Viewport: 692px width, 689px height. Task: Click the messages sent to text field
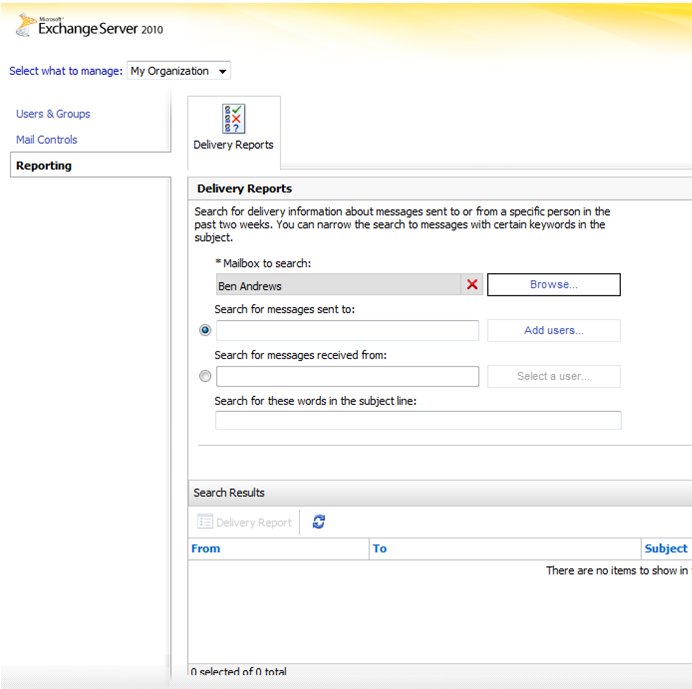pos(347,331)
